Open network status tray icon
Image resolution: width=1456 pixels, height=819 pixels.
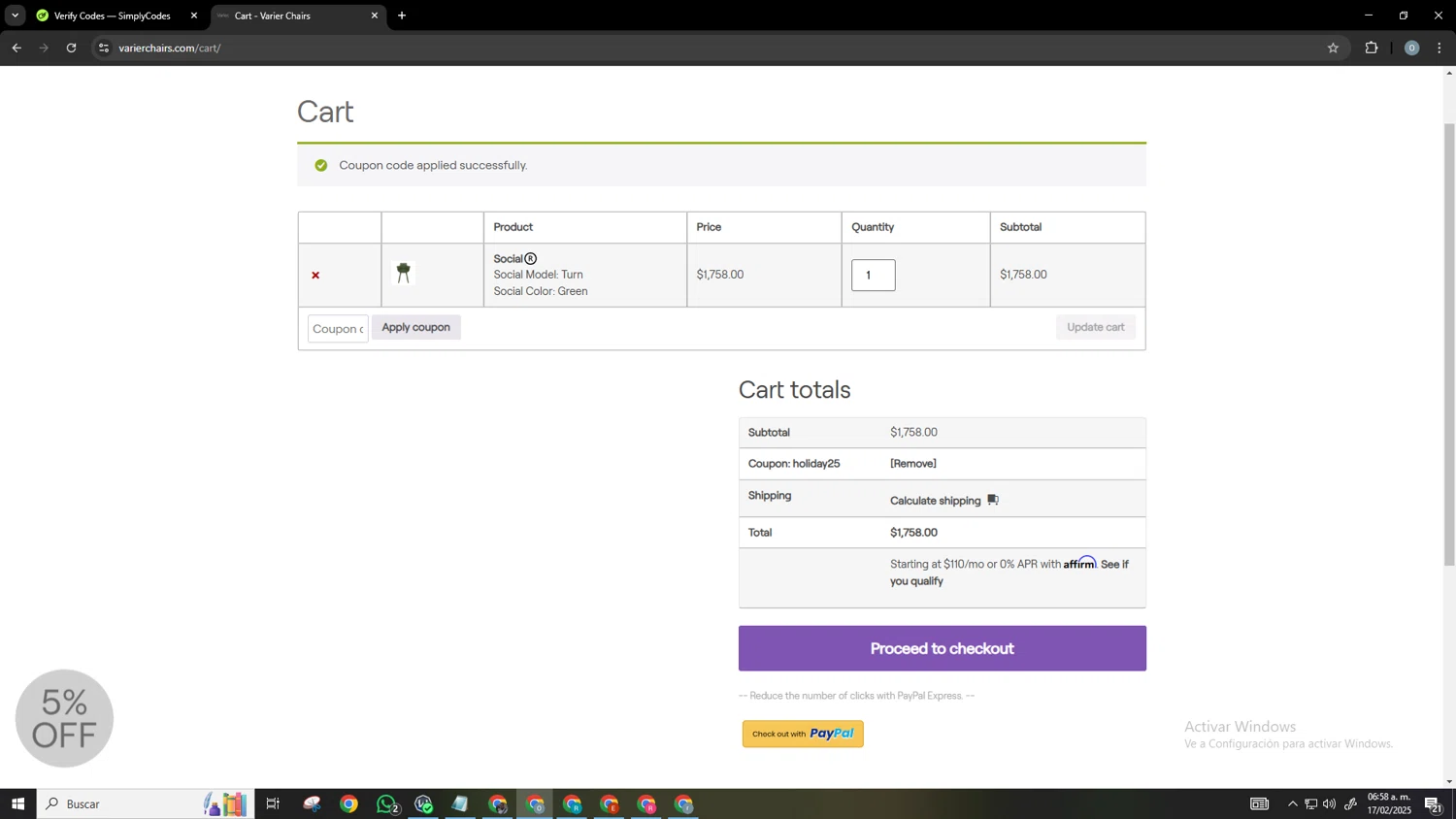tap(1310, 803)
